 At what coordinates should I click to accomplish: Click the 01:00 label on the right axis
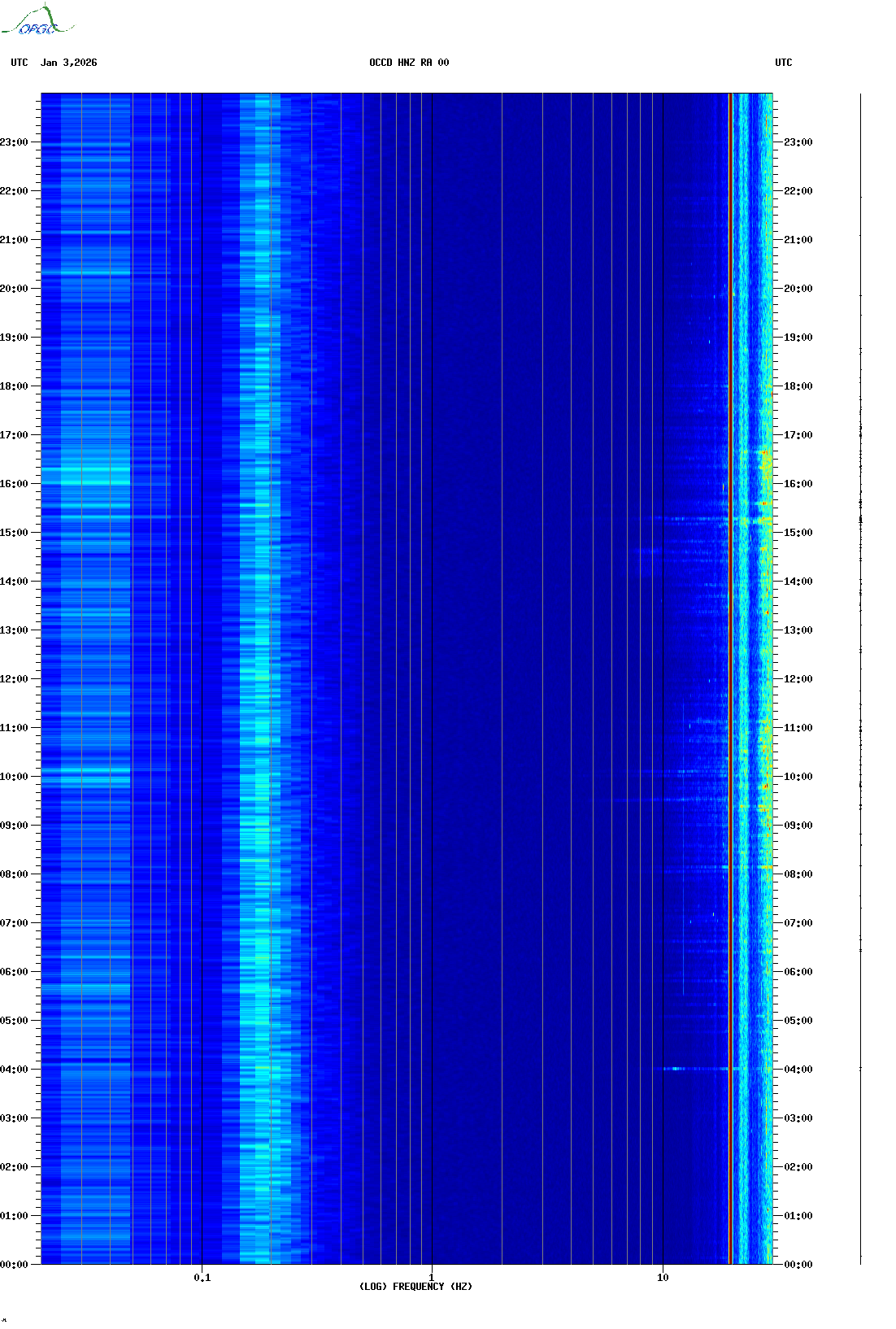[x=798, y=1216]
